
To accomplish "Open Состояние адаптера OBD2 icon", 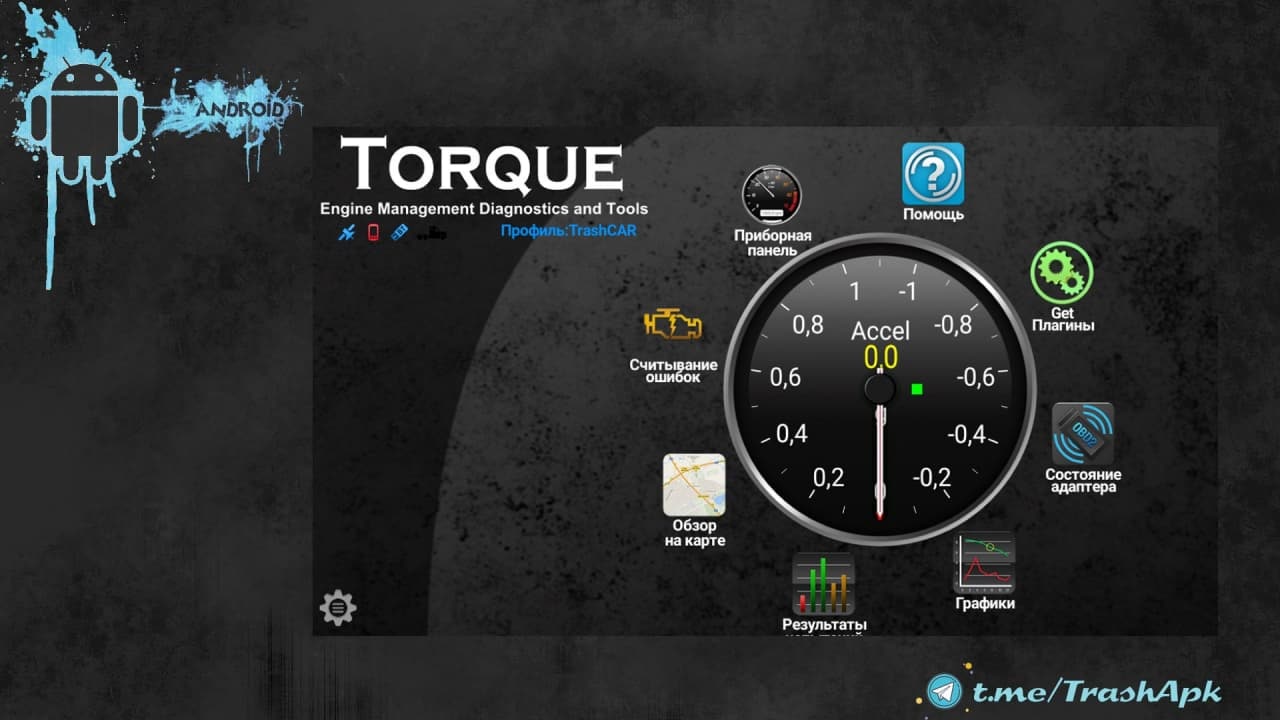I will tap(1083, 434).
